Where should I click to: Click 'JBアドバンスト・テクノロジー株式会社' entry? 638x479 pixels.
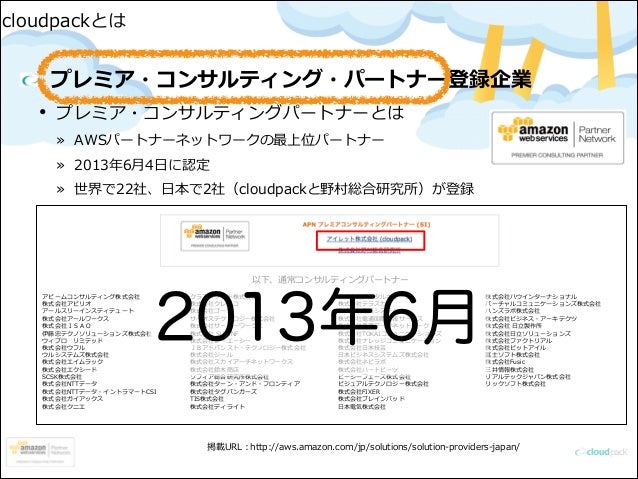point(248,348)
